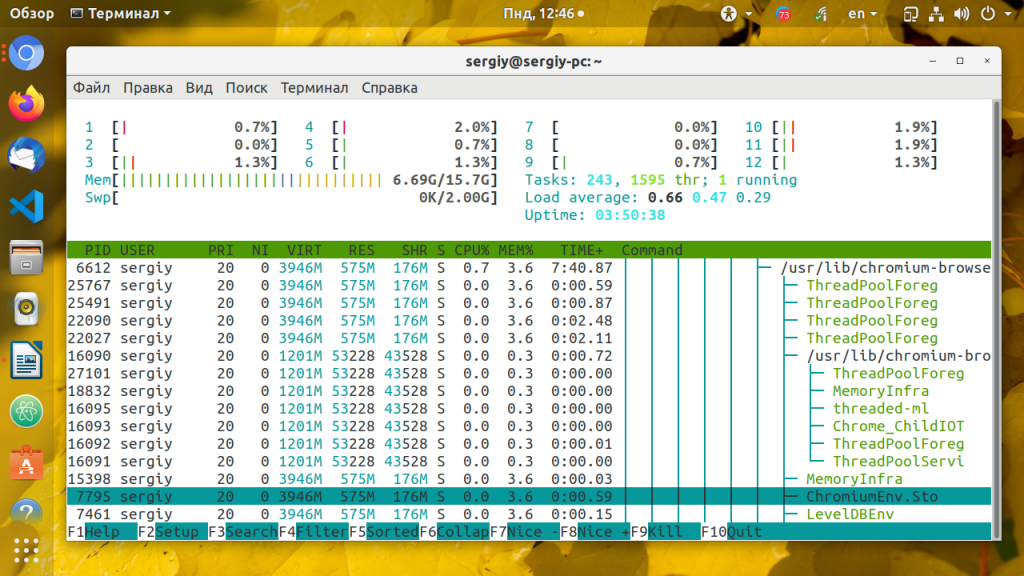Open Chromium from the dock
Screen dimensions: 1024x576
(x=27, y=53)
